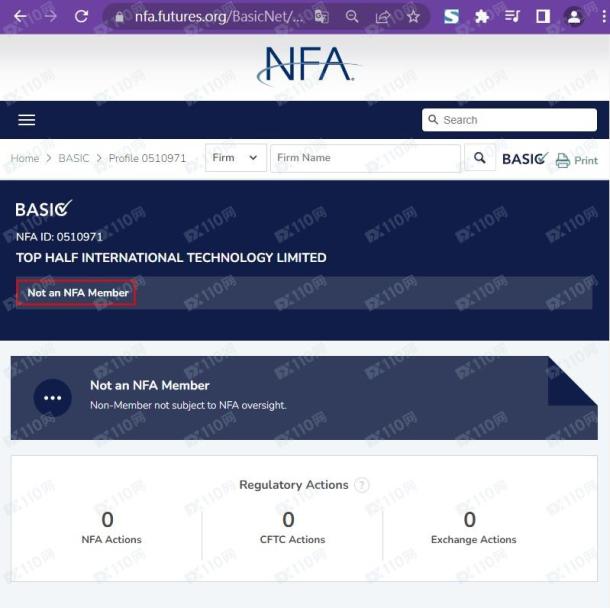The height and width of the screenshot is (608, 610).
Task: Open the three-dots status details icon
Action: (52, 398)
